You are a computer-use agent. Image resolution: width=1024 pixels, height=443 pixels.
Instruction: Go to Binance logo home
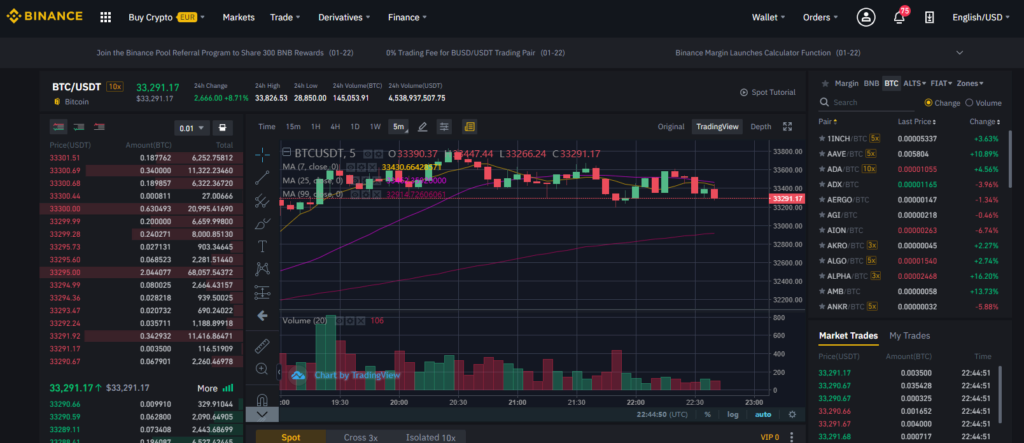[x=44, y=16]
